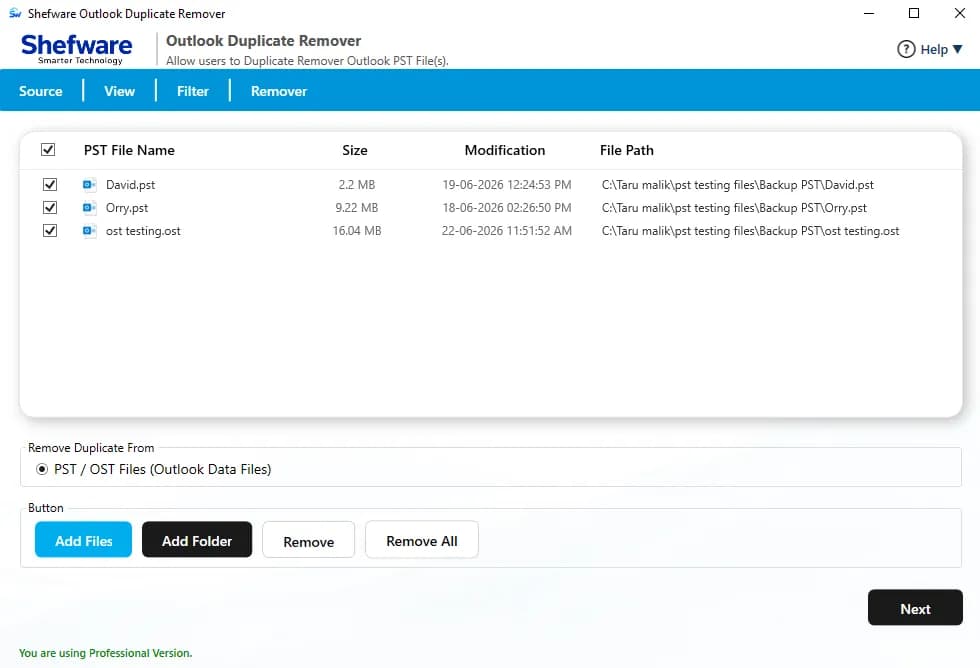Click the David.pst file path cell
Viewport: 980px width, 668px height.
point(738,186)
